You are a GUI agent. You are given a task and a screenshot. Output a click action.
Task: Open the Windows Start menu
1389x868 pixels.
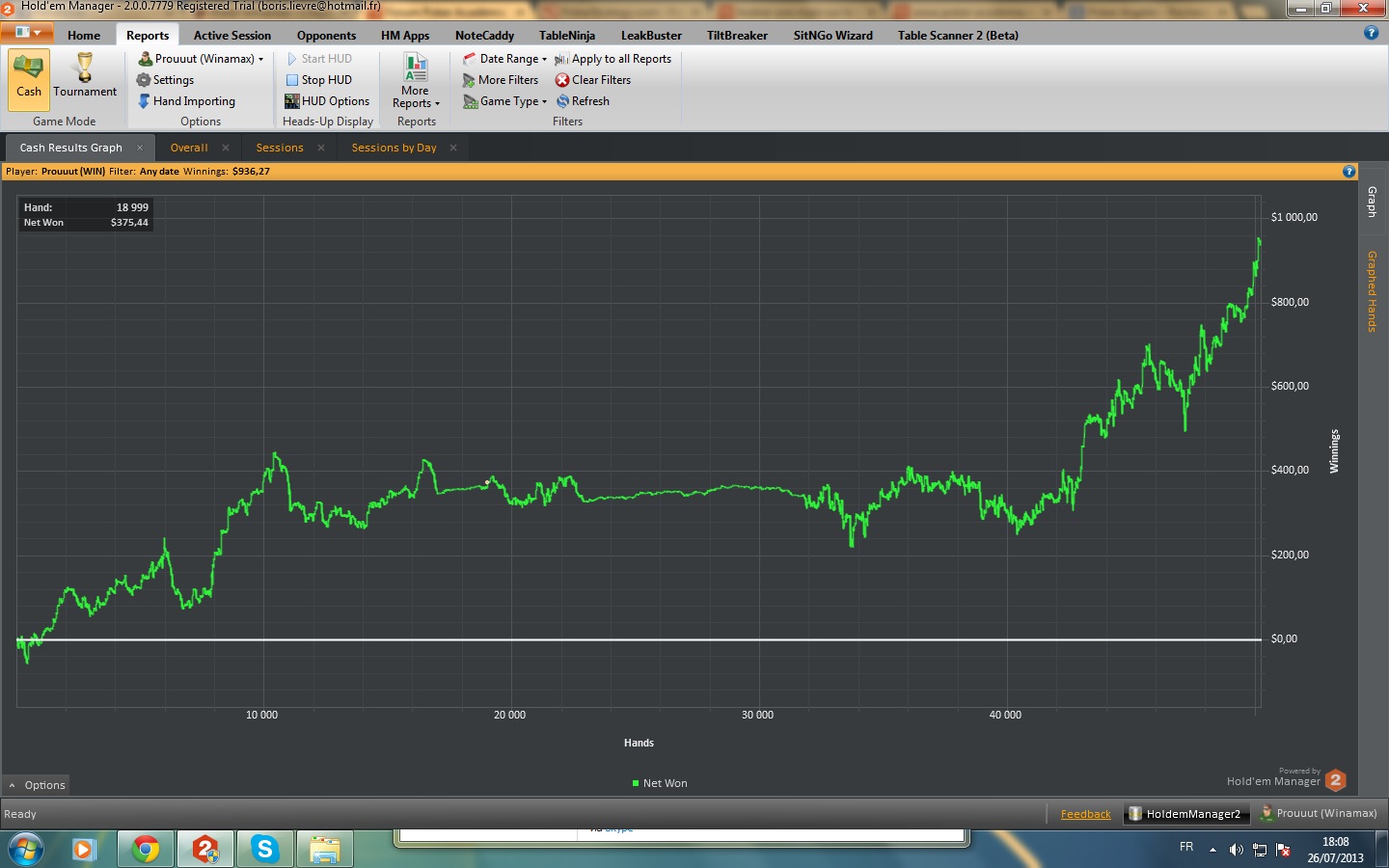tap(26, 850)
